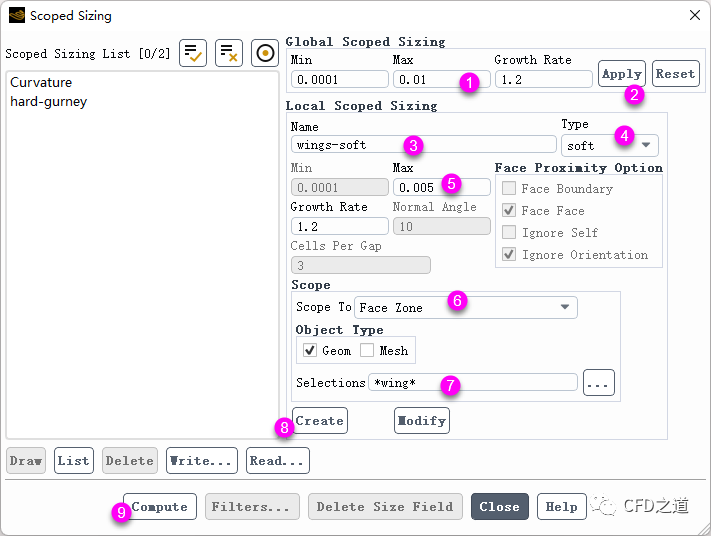The height and width of the screenshot is (536, 711).
Task: Click the Delete button under the list
Action: coord(130,460)
